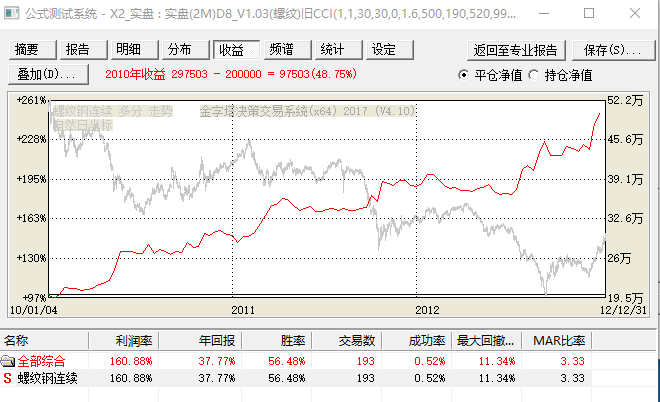Viewport: 660px width, 402px height.
Task: Sort by the 胜率 column header
Action: click(x=277, y=341)
